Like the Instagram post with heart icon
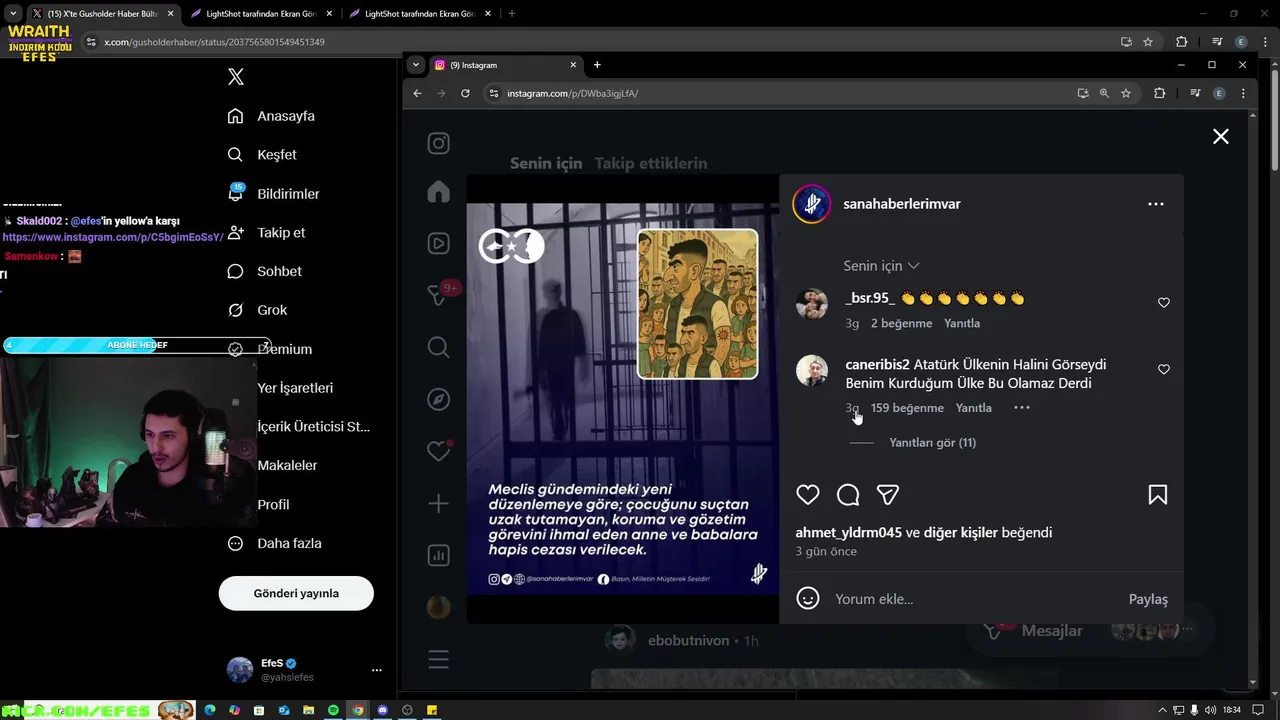The image size is (1280, 720). click(808, 495)
